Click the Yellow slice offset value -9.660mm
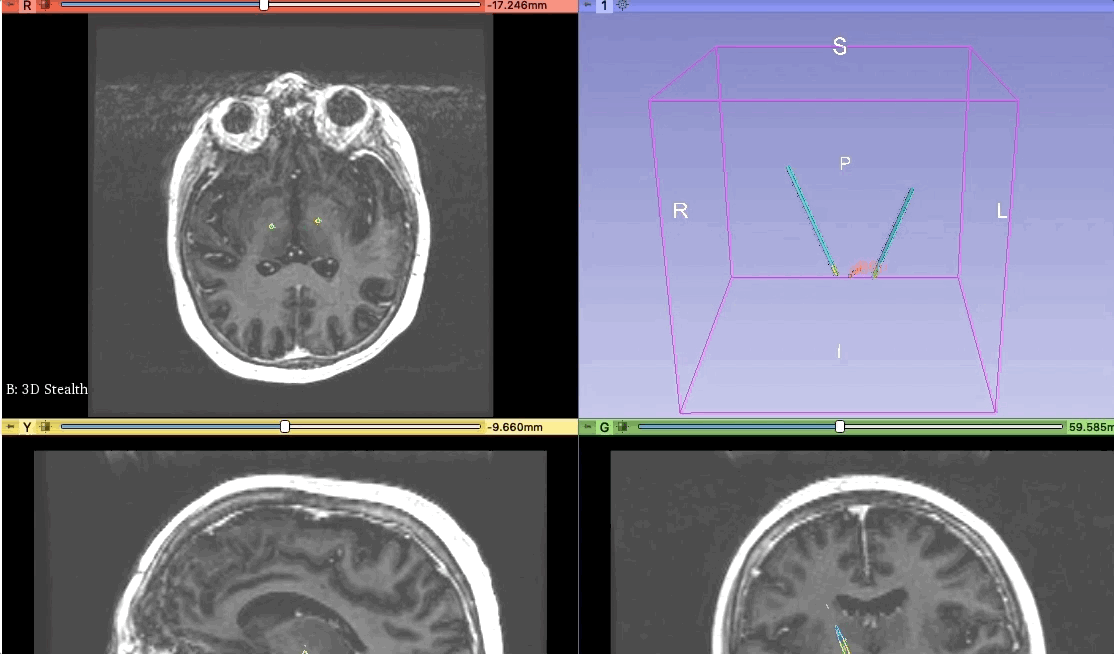 pyautogui.click(x=514, y=427)
